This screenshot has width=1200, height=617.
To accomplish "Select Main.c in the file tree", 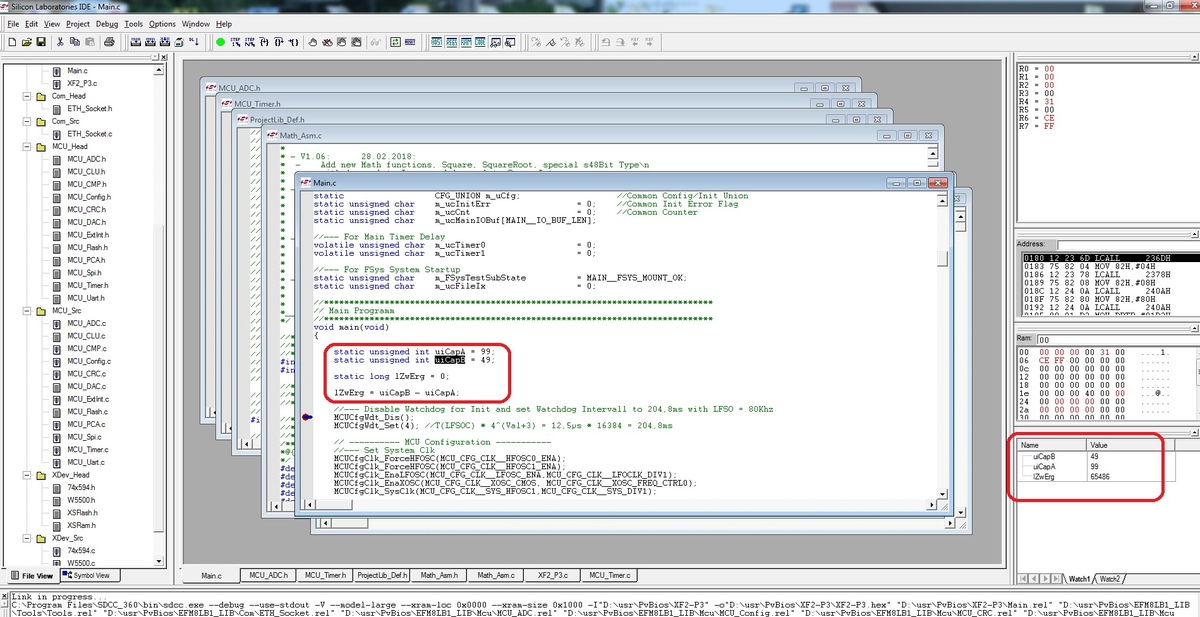I will tap(77, 71).
